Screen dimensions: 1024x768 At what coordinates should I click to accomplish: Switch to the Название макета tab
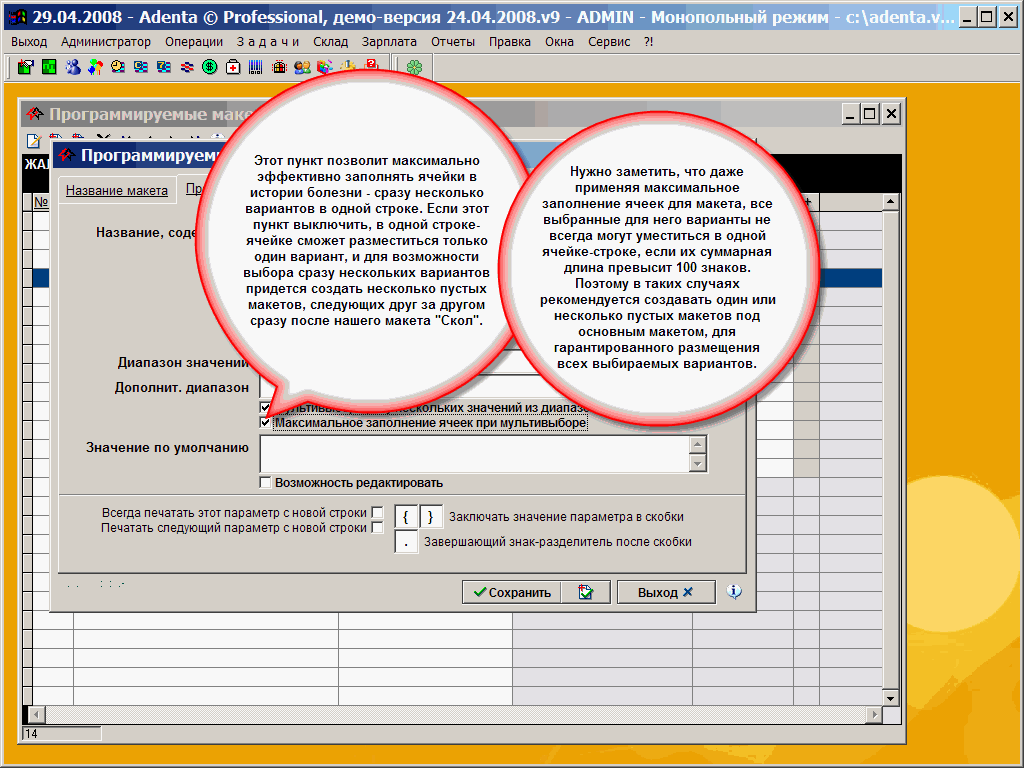click(x=117, y=191)
